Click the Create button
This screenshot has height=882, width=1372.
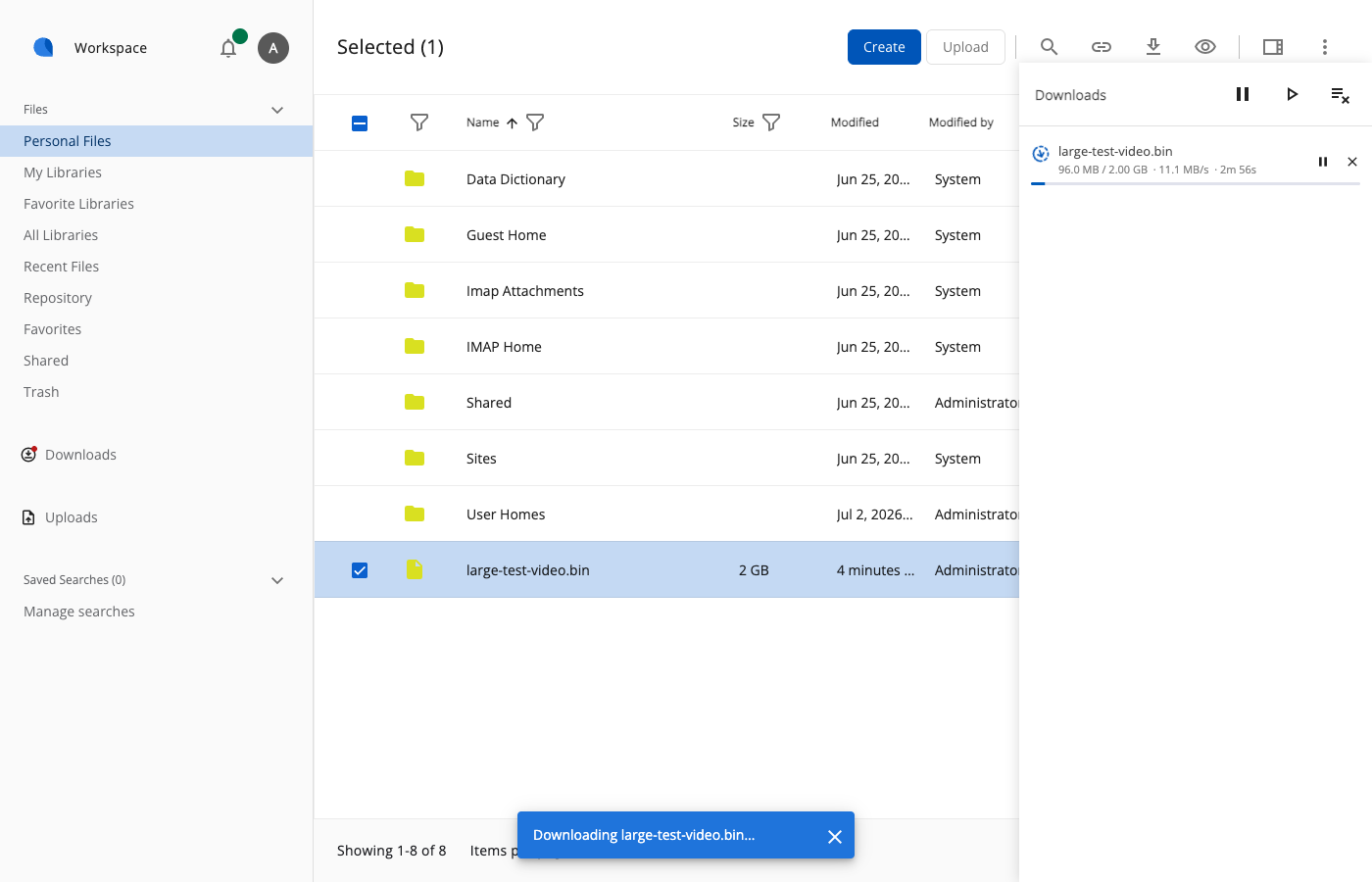884,47
